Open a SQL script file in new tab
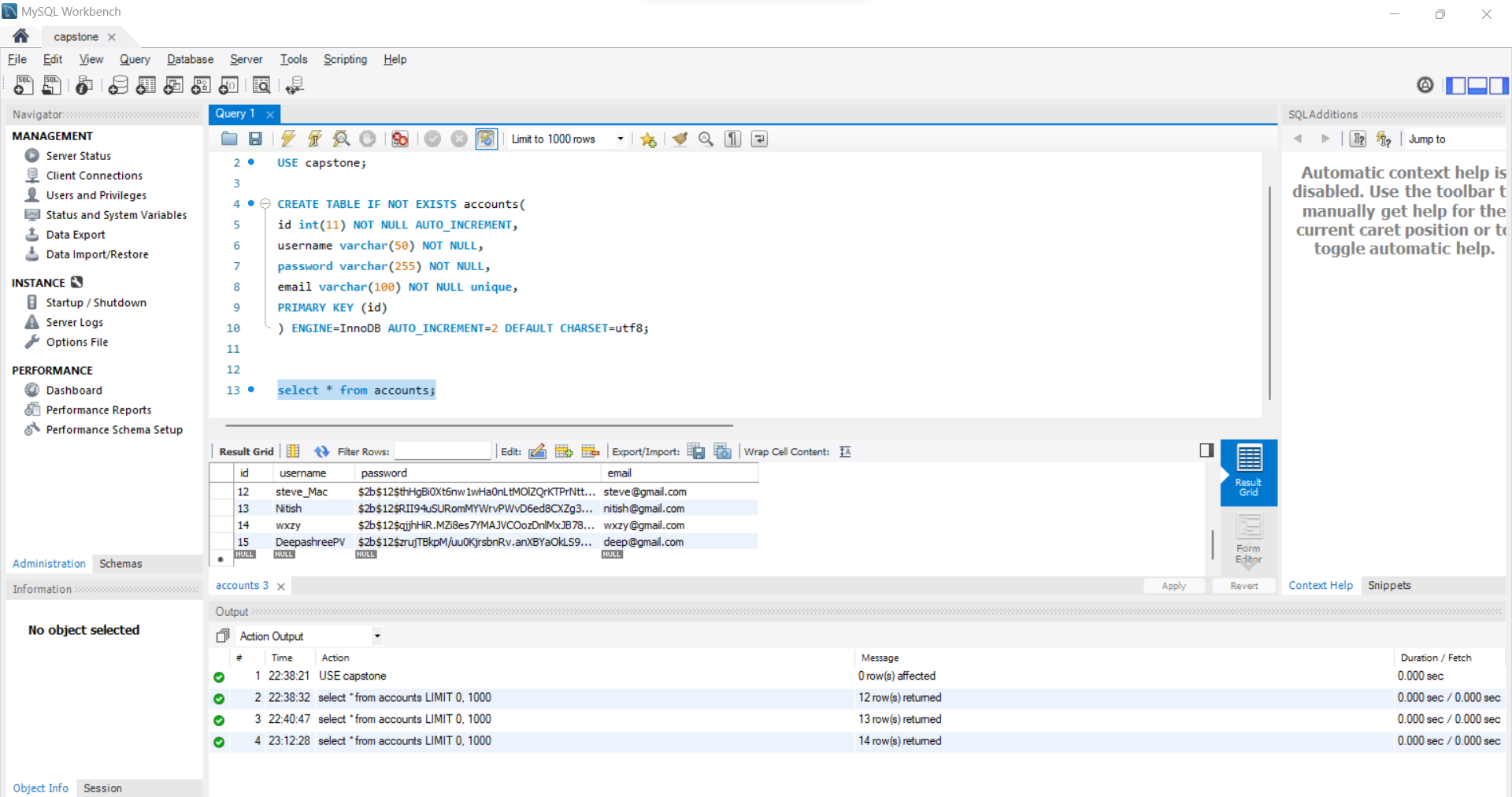 [x=51, y=85]
